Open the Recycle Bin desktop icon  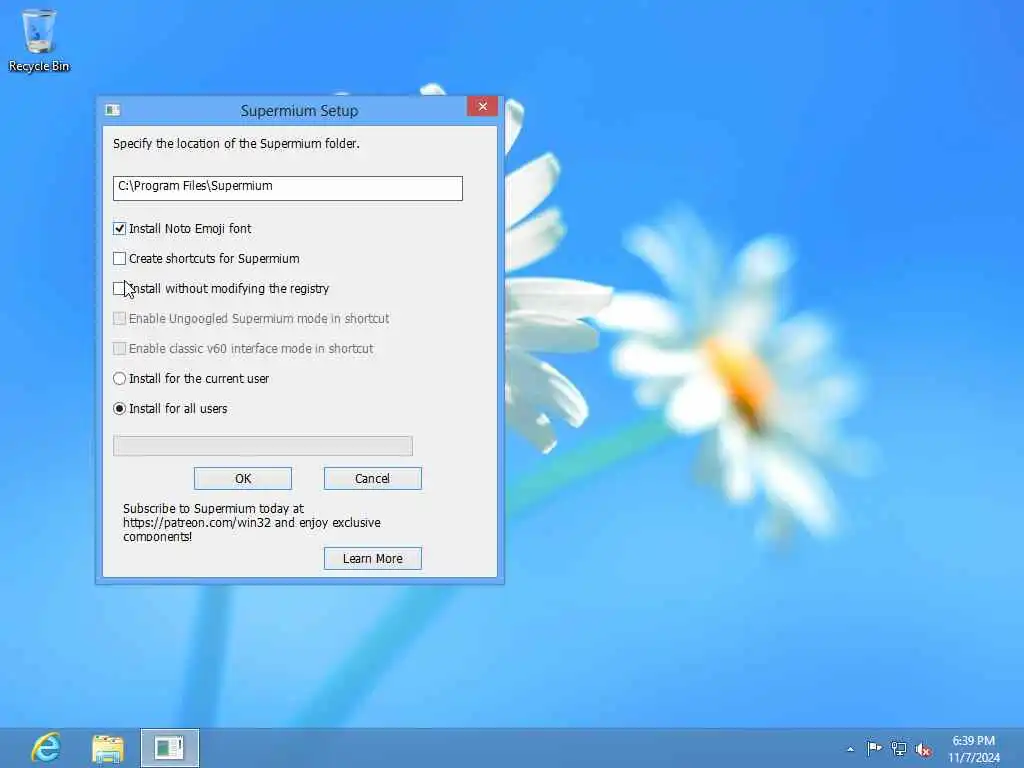click(x=39, y=40)
